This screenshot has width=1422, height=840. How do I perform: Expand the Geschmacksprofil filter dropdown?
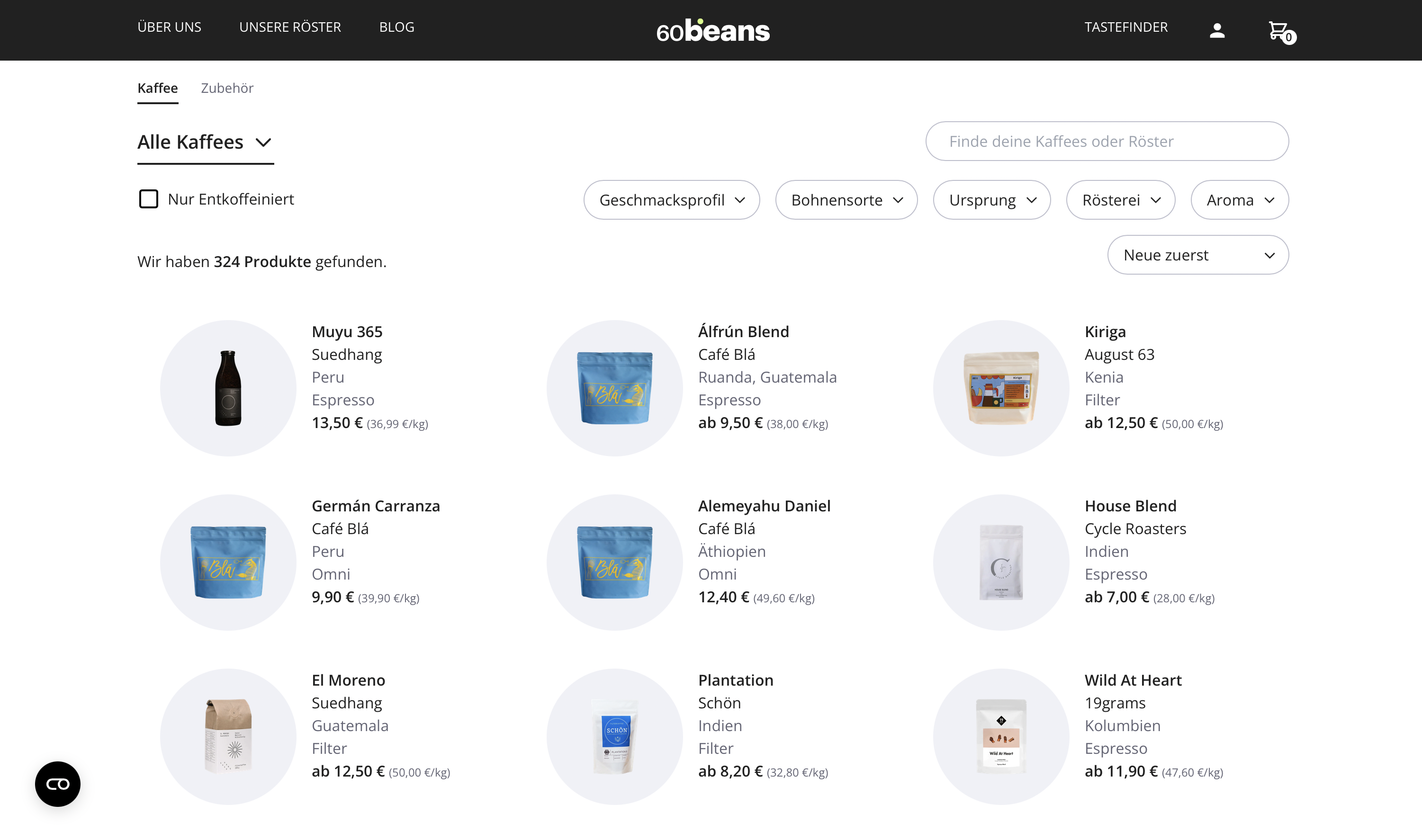click(671, 200)
